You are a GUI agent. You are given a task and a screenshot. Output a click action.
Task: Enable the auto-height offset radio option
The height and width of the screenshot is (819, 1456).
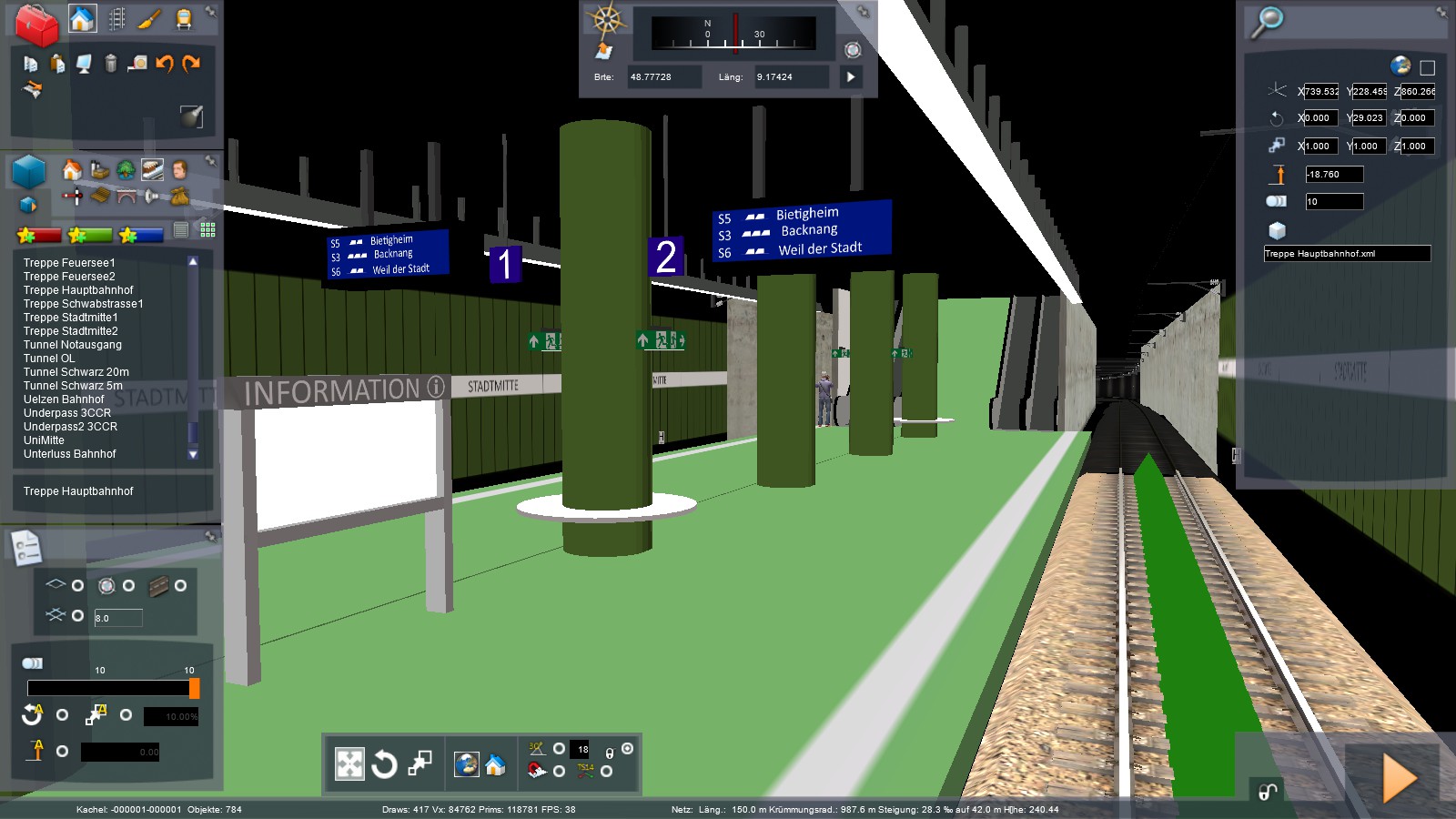[x=62, y=752]
